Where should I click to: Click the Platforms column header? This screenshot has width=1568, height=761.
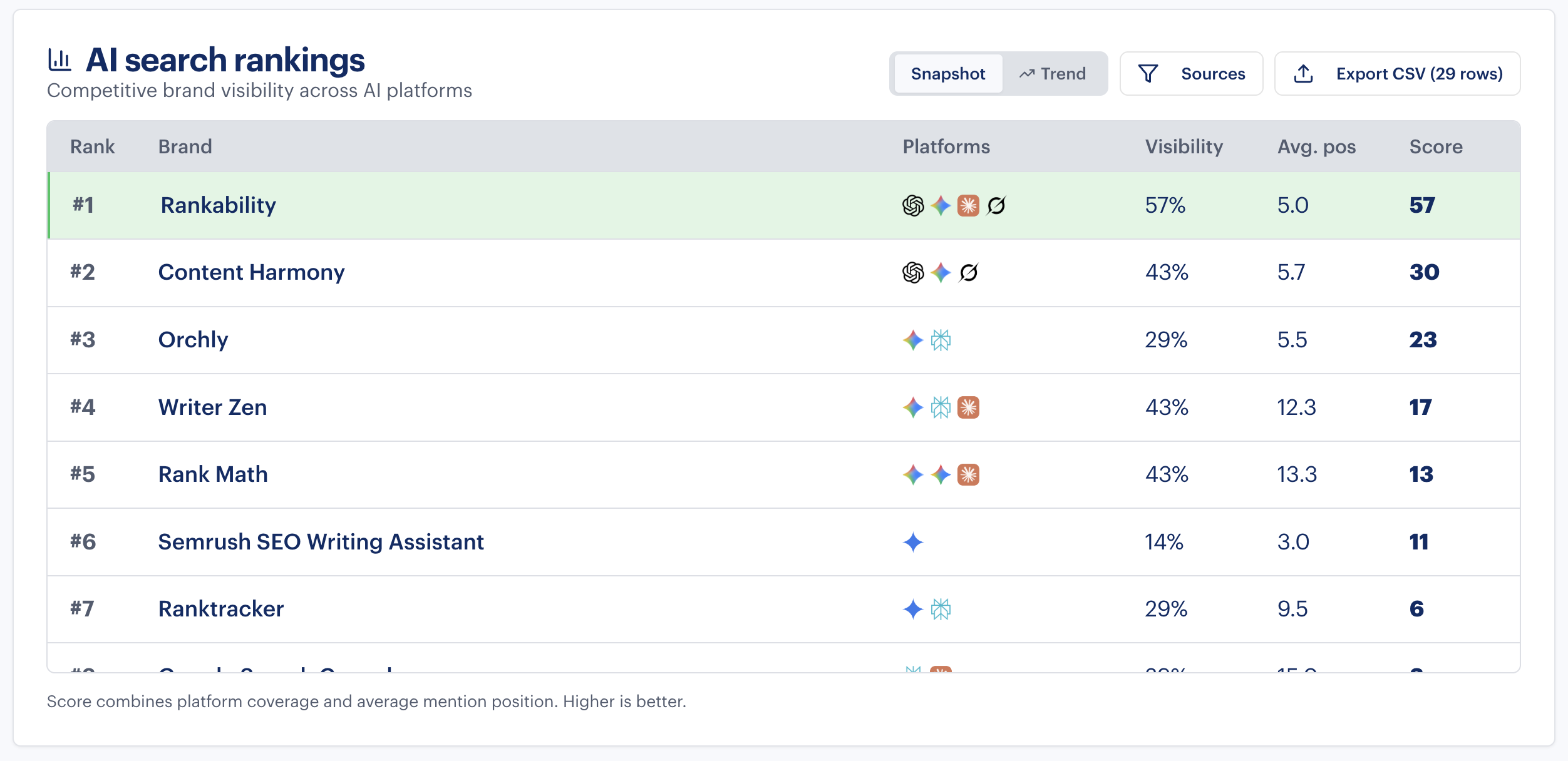(x=946, y=146)
